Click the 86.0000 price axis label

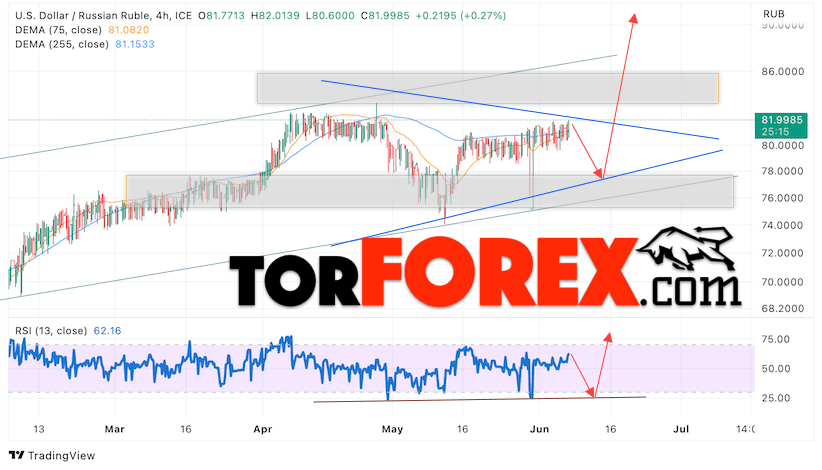pos(783,71)
